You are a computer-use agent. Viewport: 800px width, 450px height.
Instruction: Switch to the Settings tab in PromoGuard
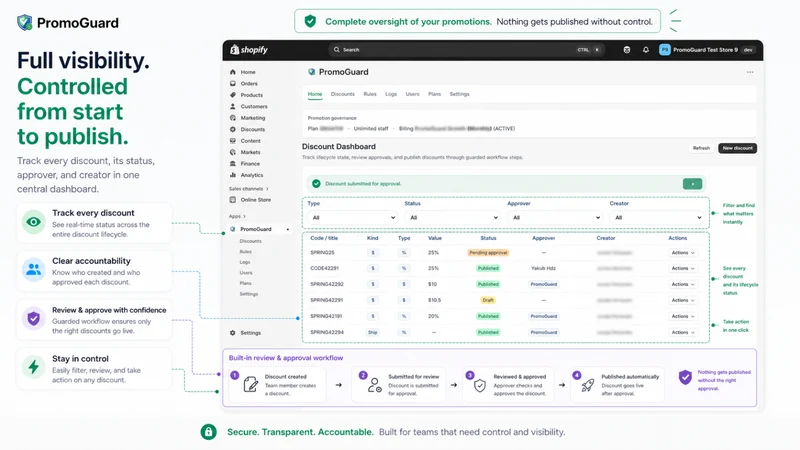pyautogui.click(x=459, y=94)
